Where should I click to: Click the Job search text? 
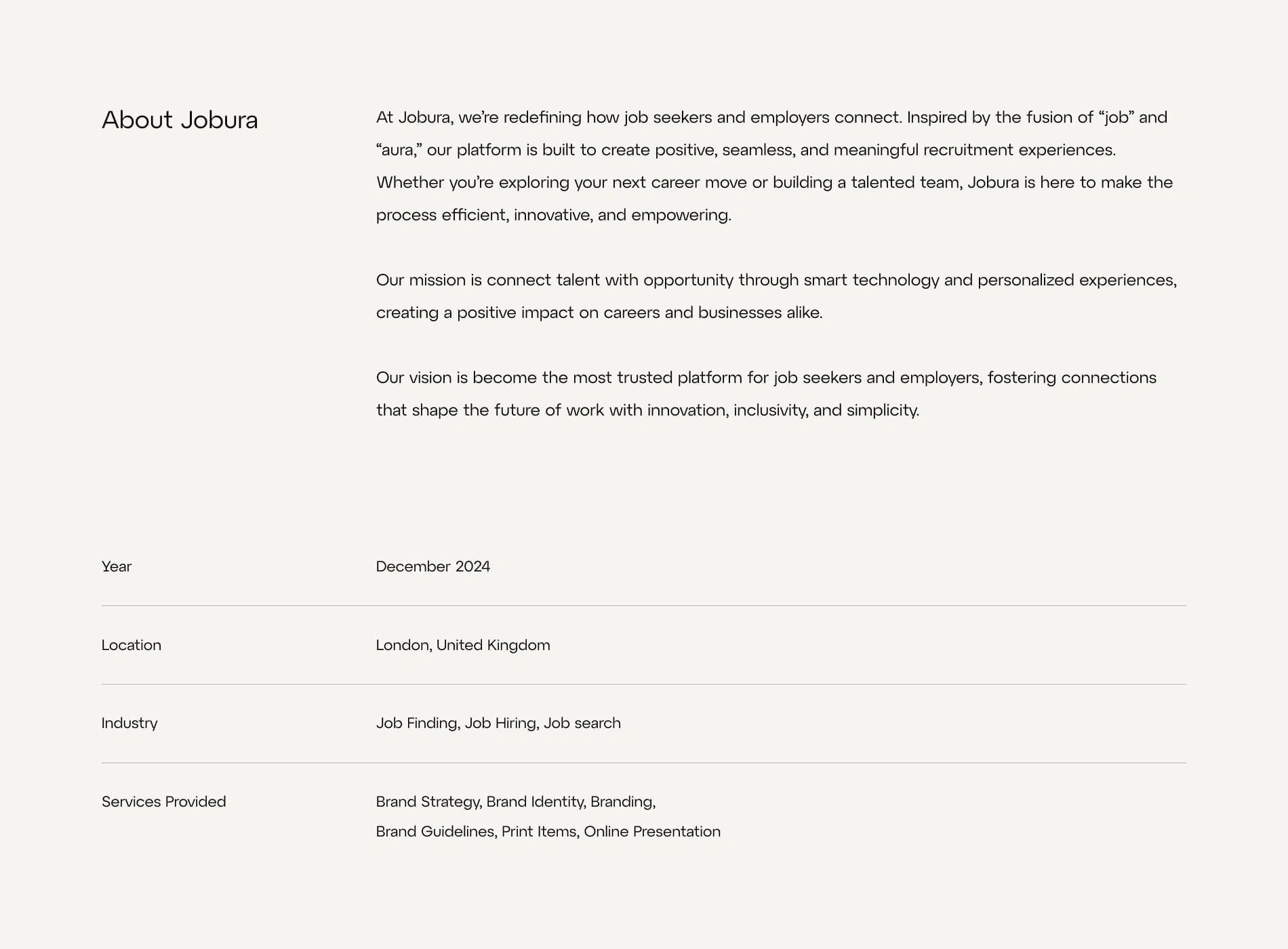coord(582,723)
